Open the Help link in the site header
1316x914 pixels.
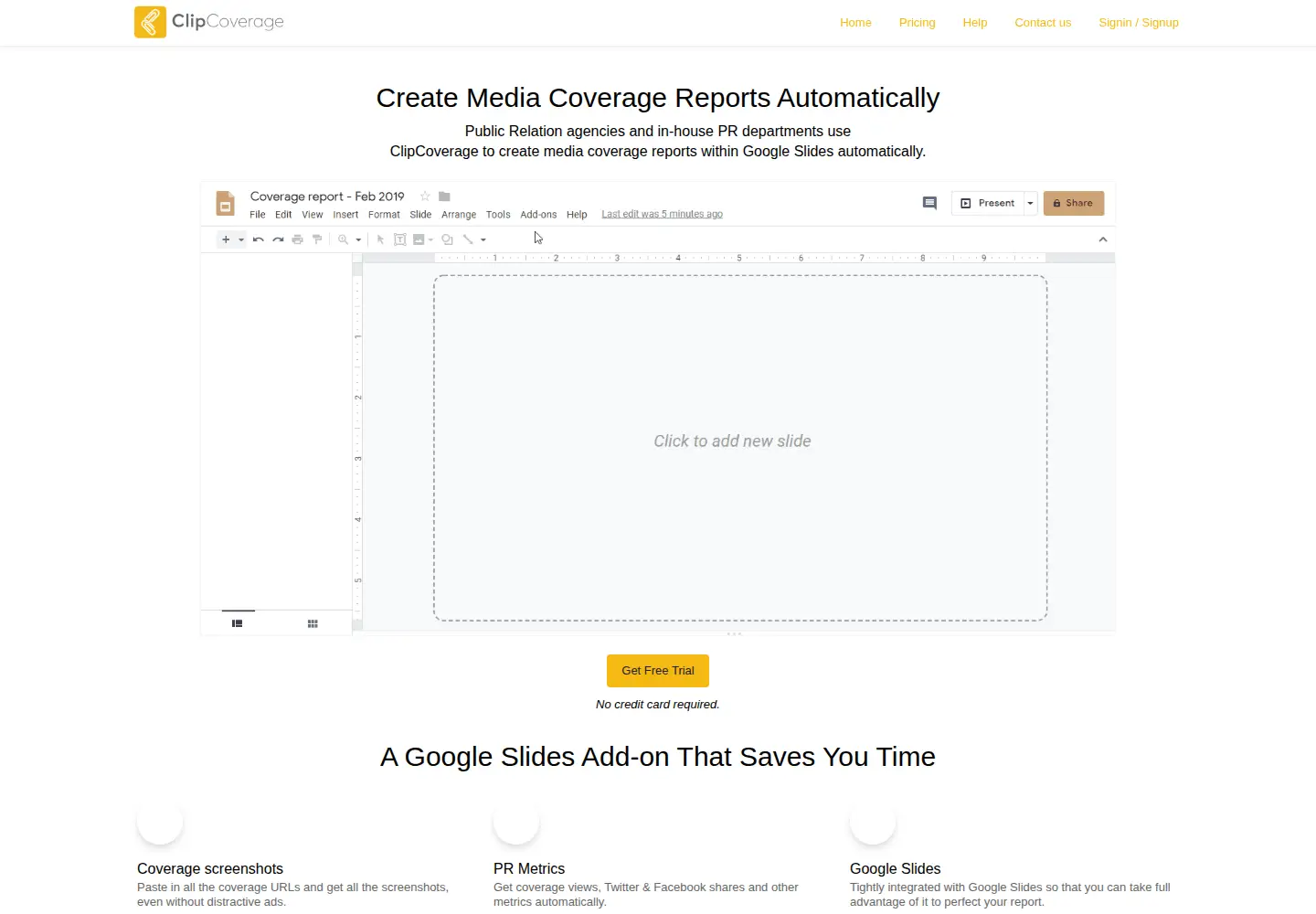974,23
